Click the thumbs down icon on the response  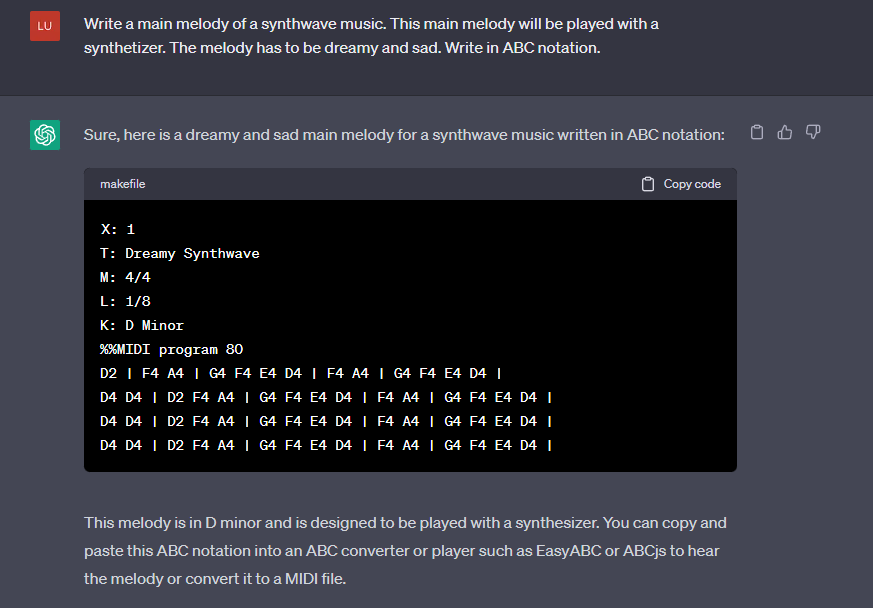(813, 133)
